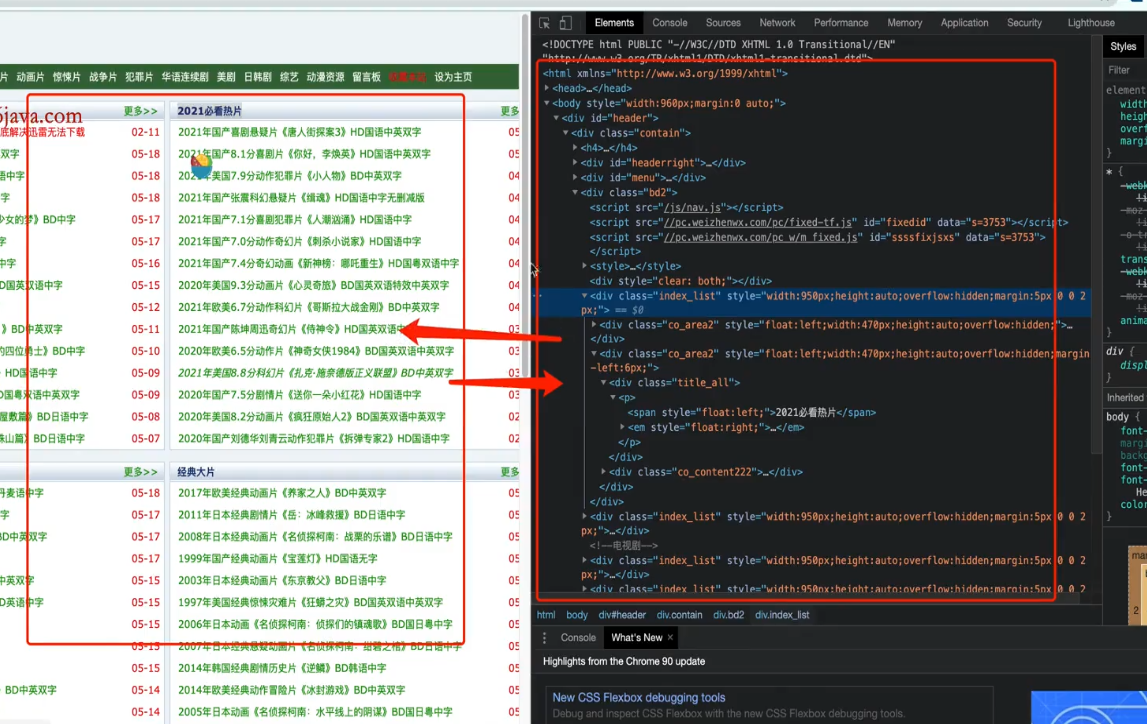The height and width of the screenshot is (724, 1147).
Task: Open the 综艺 navigation item
Action: (289, 77)
